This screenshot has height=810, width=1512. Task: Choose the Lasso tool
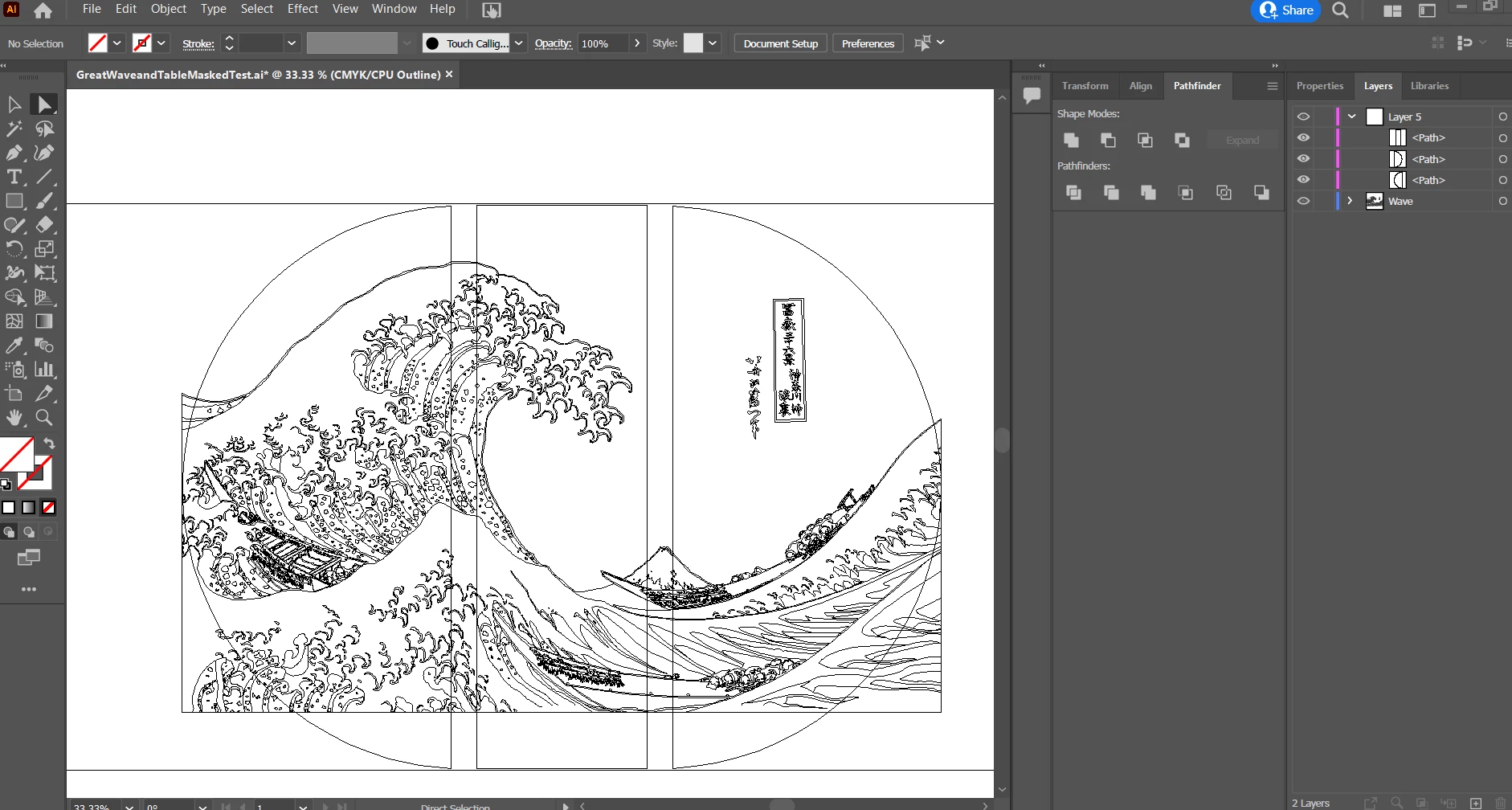pos(44,129)
